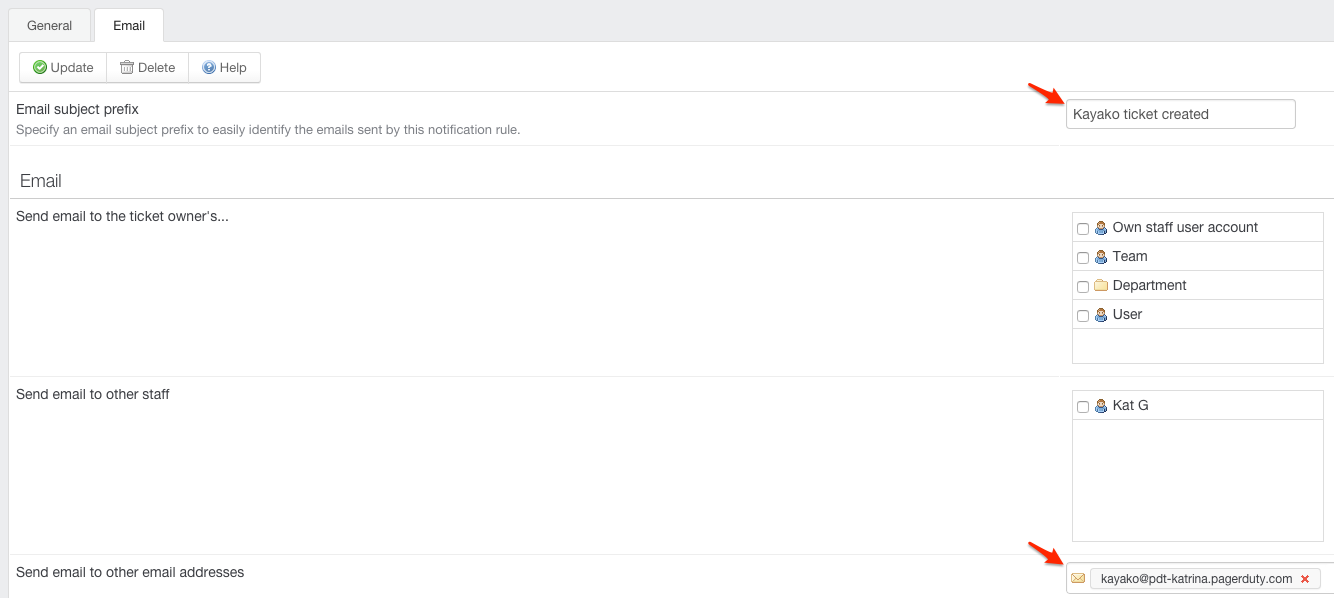Viewport: 1334px width, 598px height.
Task: Click the green Update checkmark icon
Action: tap(40, 68)
